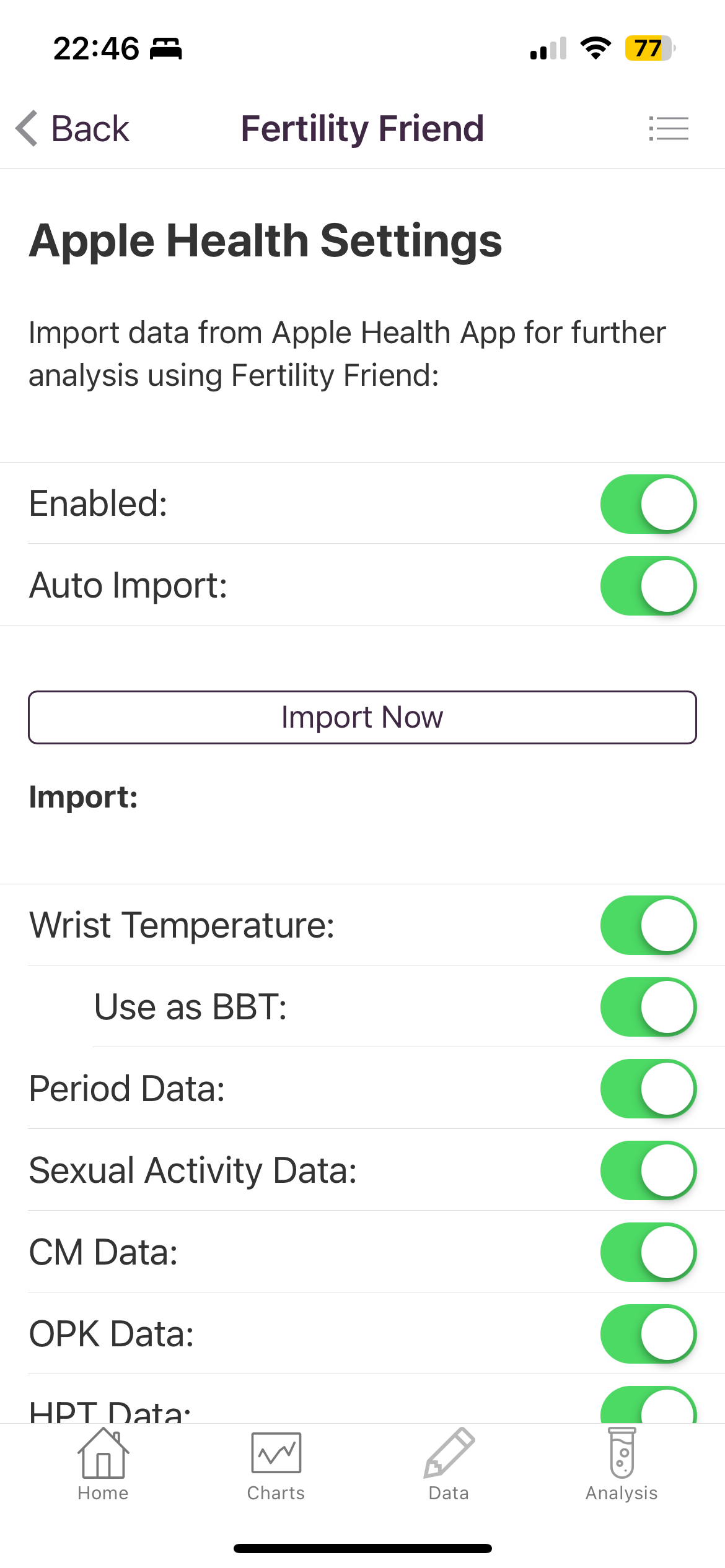Tap the Wi-Fi status icon
The image size is (725, 1568).
point(595,48)
